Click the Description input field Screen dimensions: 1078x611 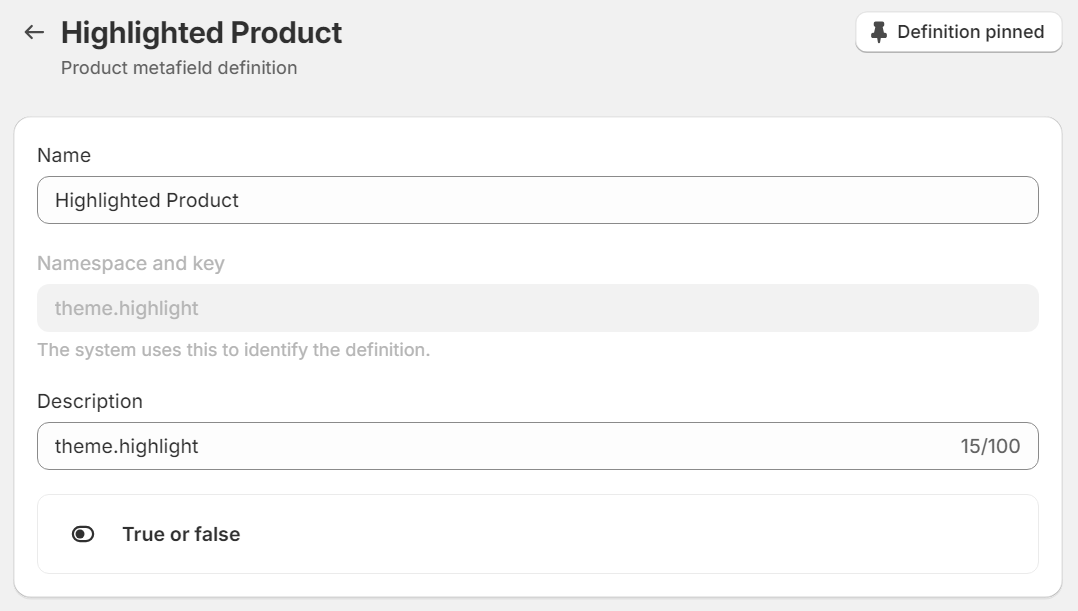tap(538, 446)
